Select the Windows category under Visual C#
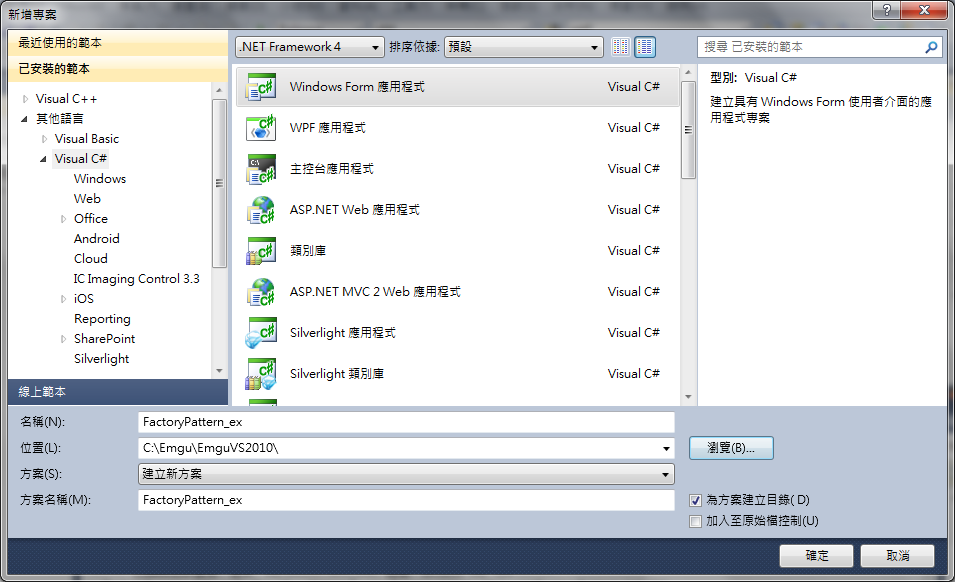 pos(100,179)
